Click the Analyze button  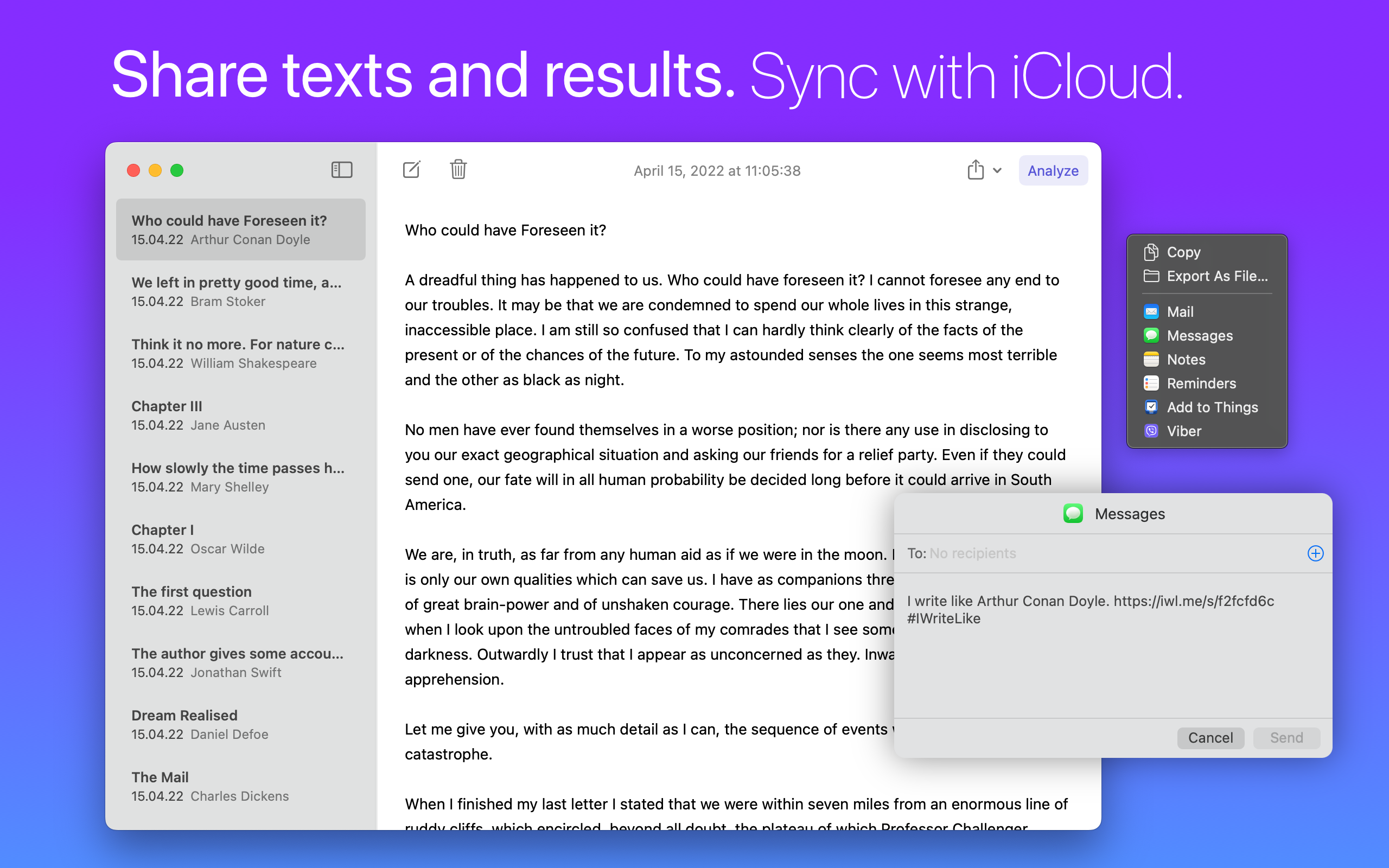[1053, 170]
